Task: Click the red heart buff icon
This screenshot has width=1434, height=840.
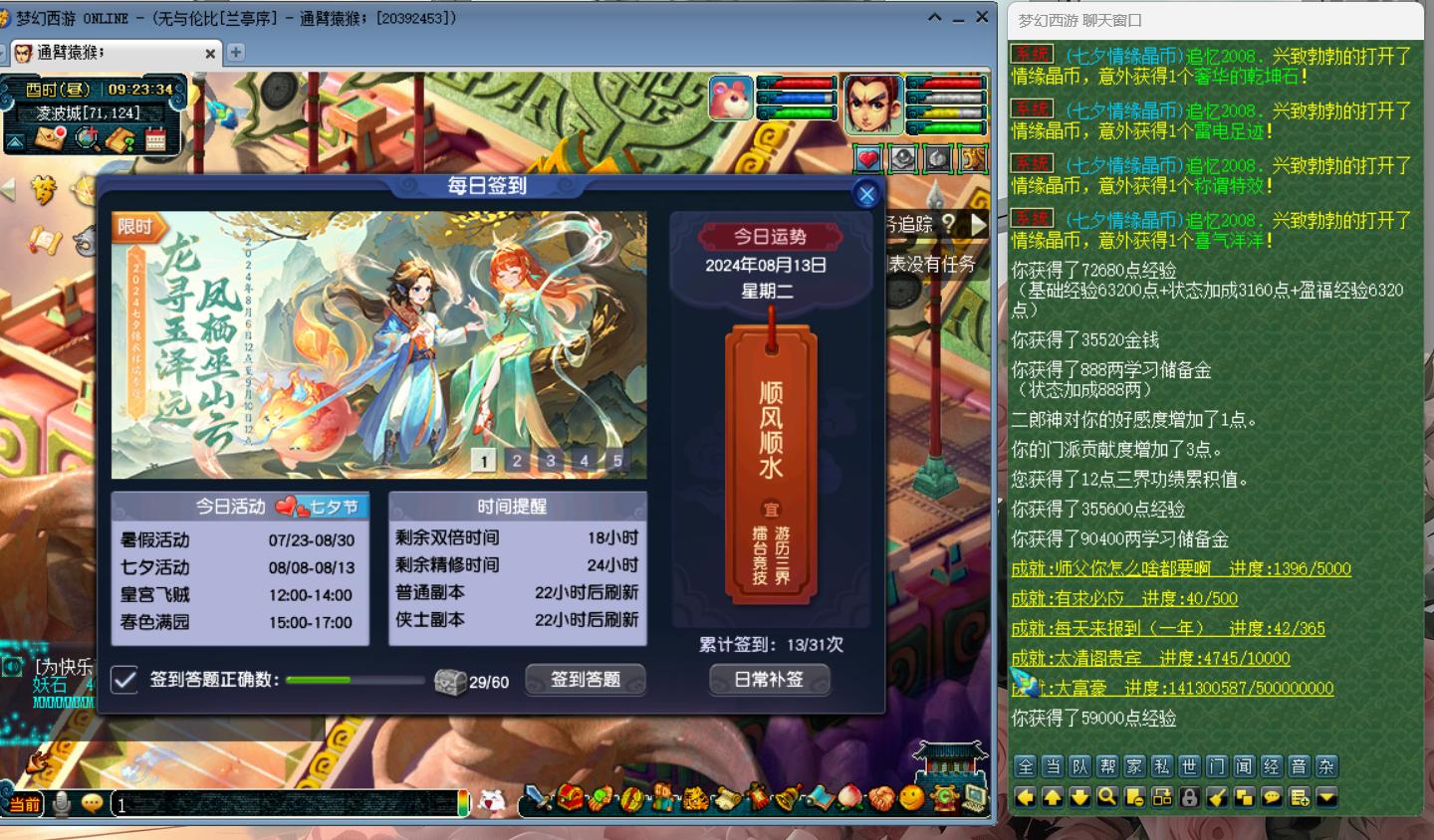Action: click(x=868, y=158)
